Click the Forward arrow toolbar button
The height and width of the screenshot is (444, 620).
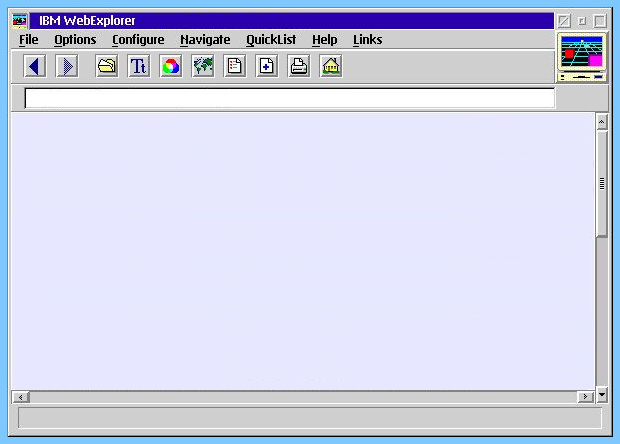coord(67,66)
